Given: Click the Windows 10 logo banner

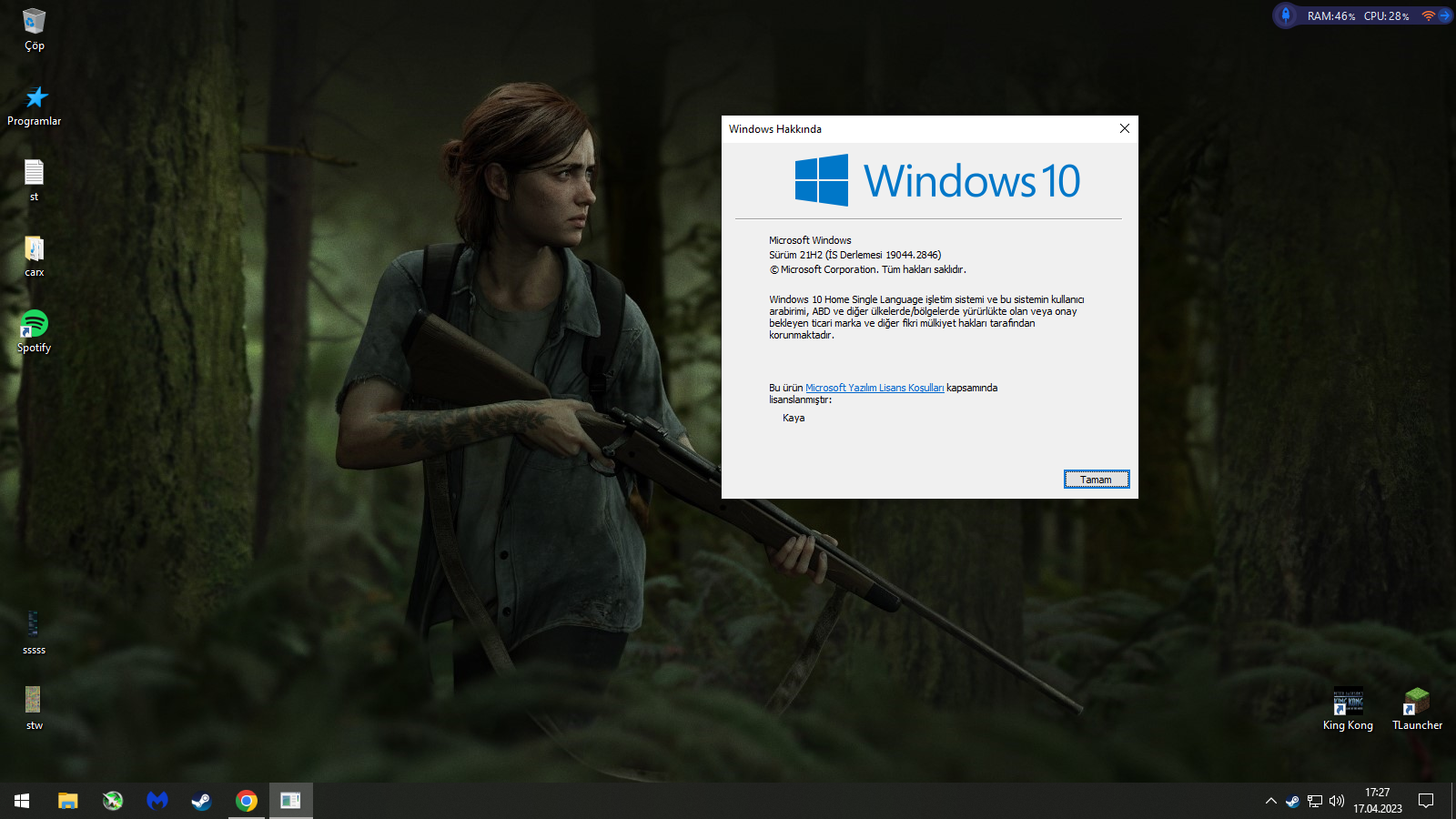Looking at the screenshot, I should tap(937, 180).
